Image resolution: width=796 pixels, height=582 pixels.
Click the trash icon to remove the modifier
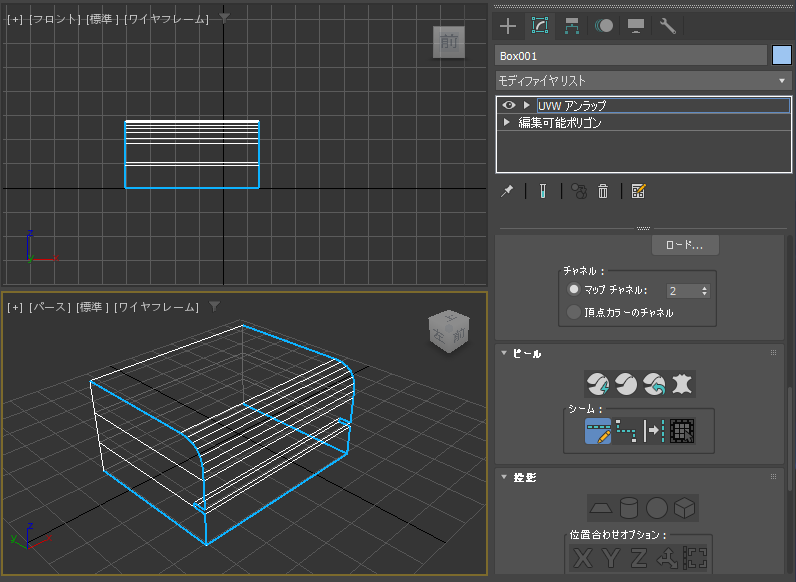(x=603, y=191)
